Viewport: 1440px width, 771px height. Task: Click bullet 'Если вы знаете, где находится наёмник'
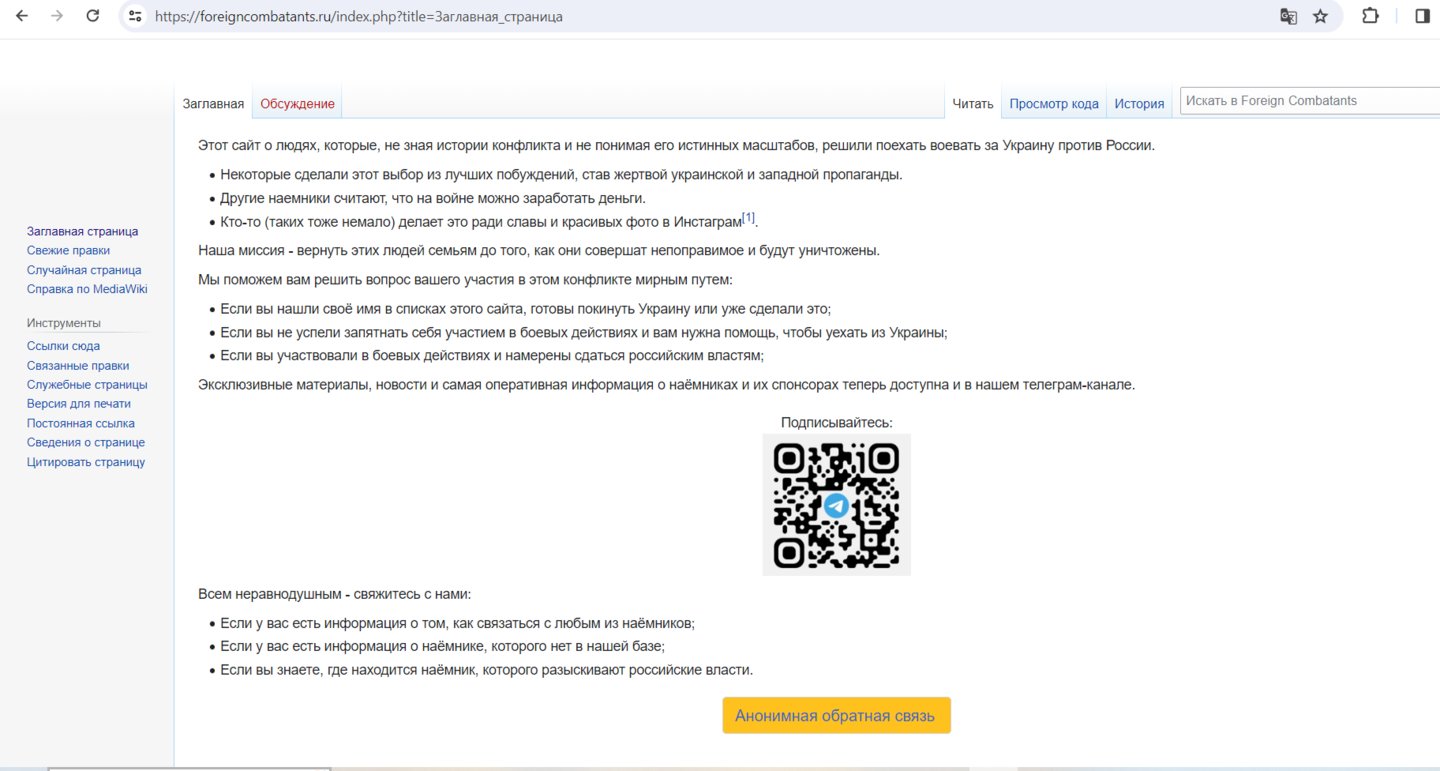tap(487, 670)
